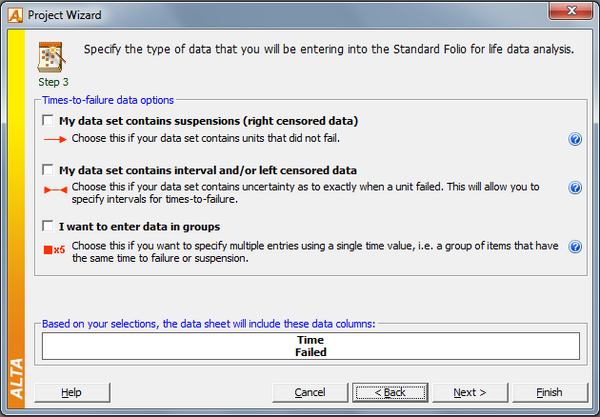Screen dimensions: 600x417
Task: Check the enter data in groups option
Action: (49, 226)
